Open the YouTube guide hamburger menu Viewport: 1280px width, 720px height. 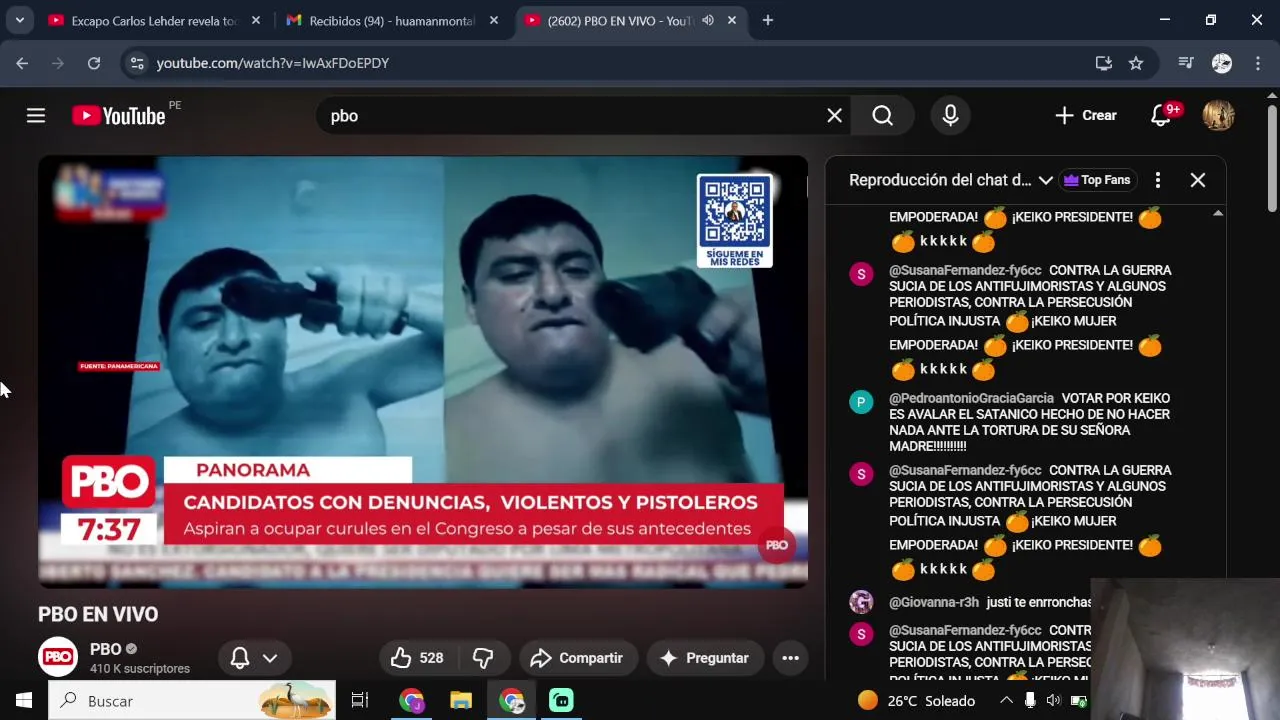pos(36,116)
